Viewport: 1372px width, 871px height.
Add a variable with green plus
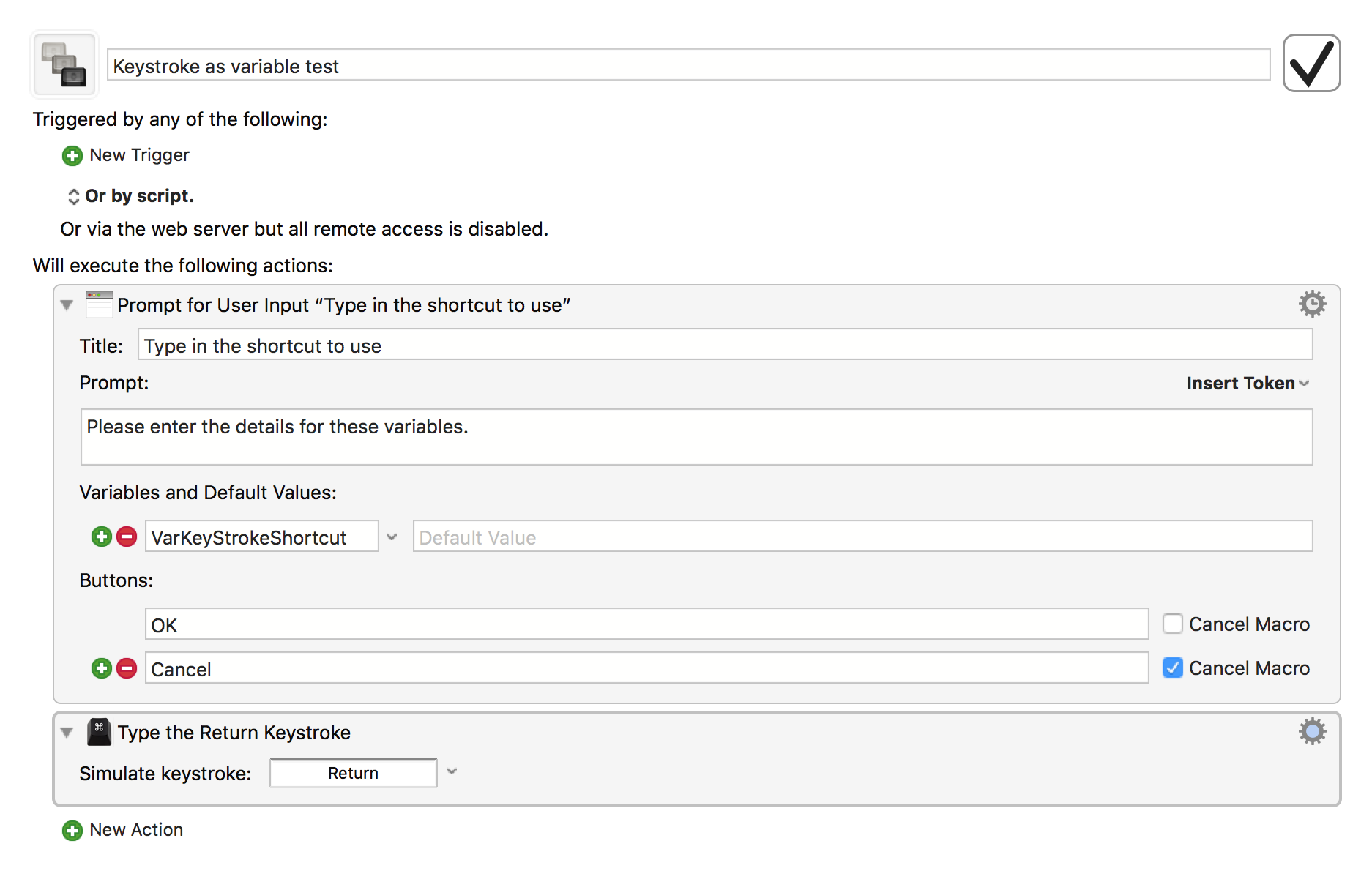(102, 537)
